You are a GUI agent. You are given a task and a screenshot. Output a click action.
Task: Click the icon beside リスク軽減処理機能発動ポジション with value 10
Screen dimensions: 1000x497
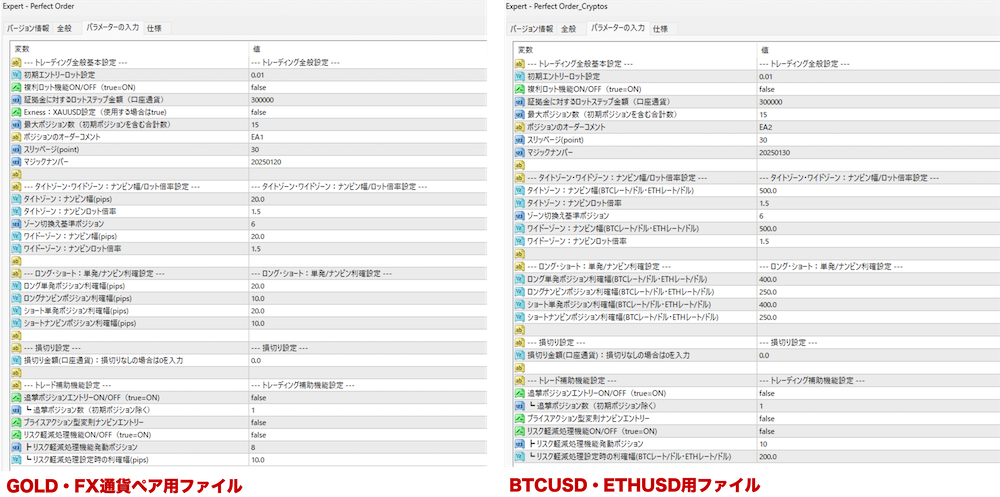pyautogui.click(x=519, y=443)
